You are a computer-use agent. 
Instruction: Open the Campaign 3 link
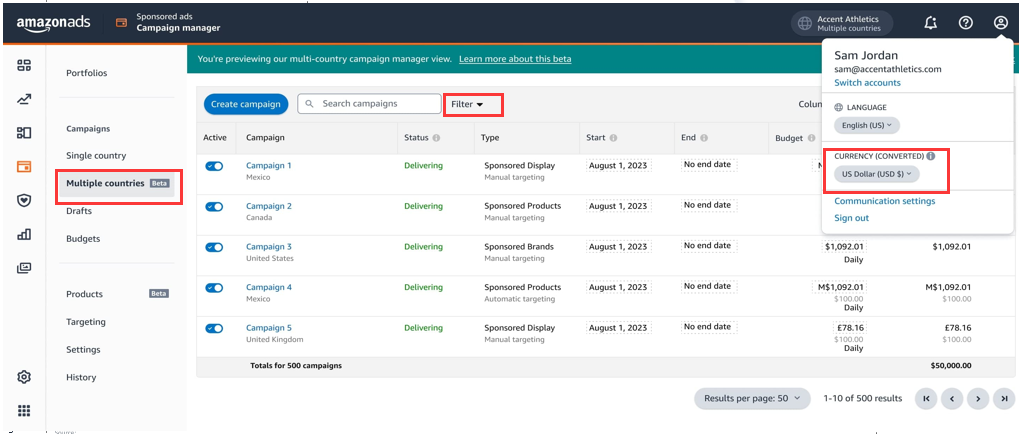click(x=268, y=247)
